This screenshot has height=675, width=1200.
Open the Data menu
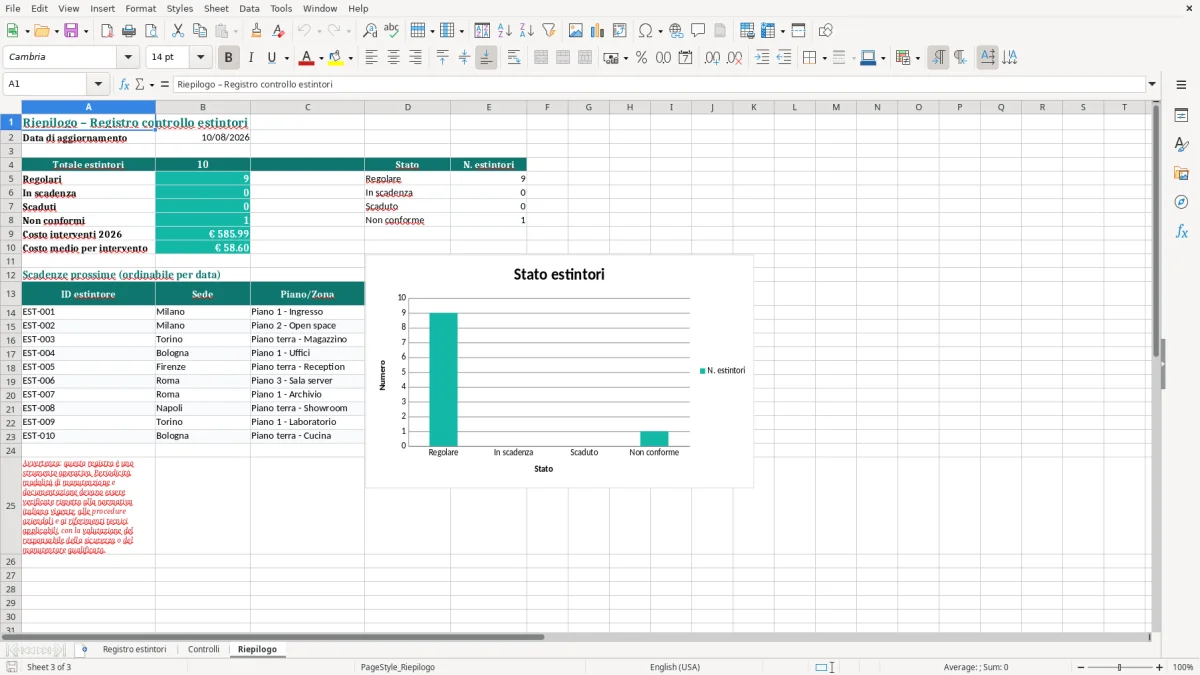coord(249,8)
